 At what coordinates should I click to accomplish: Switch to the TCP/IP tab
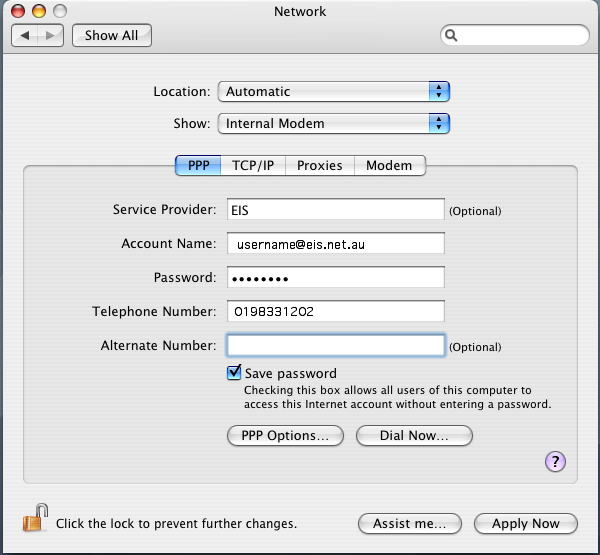[x=253, y=165]
